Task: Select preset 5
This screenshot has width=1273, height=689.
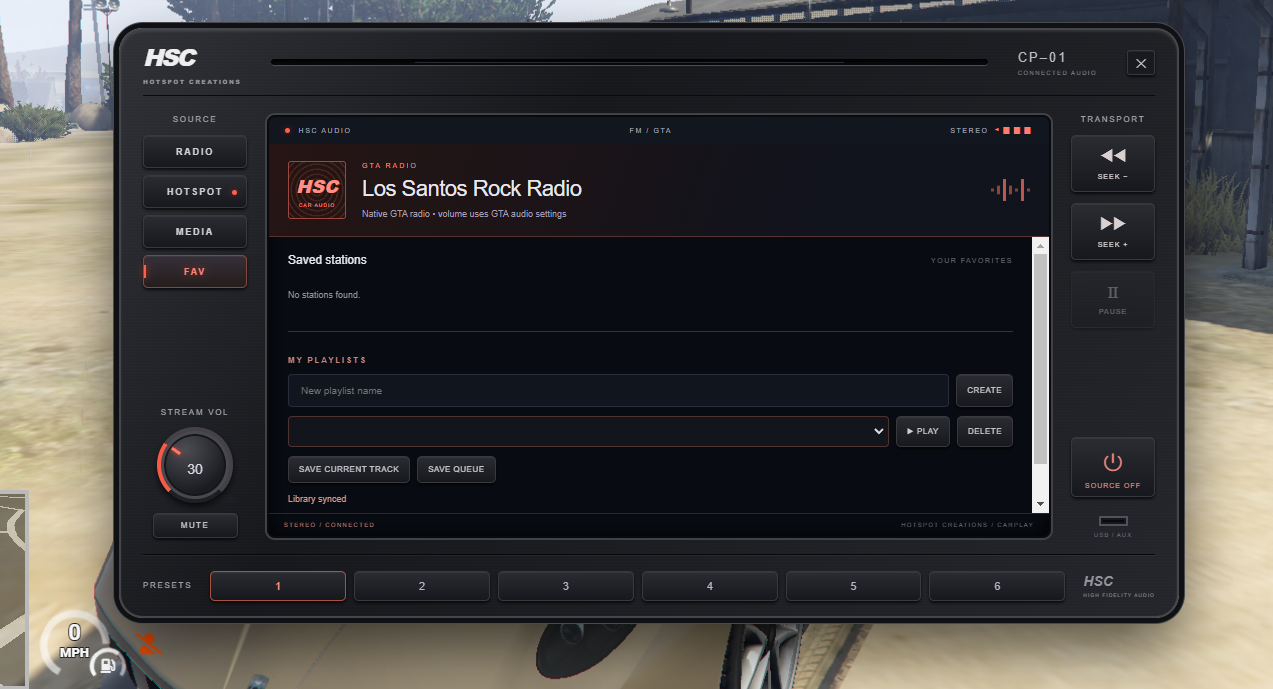Action: (x=853, y=586)
